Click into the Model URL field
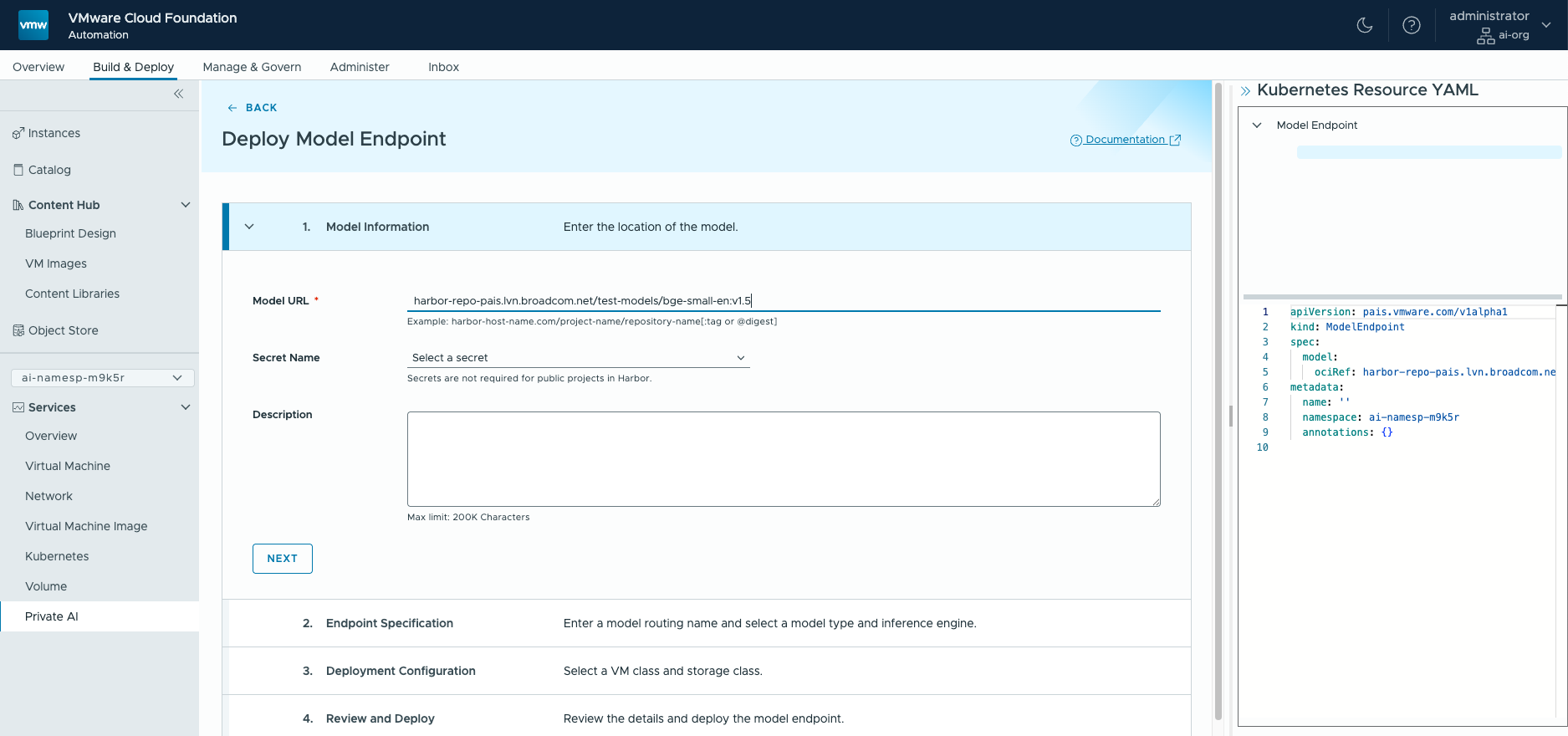1568x736 pixels. click(x=784, y=300)
